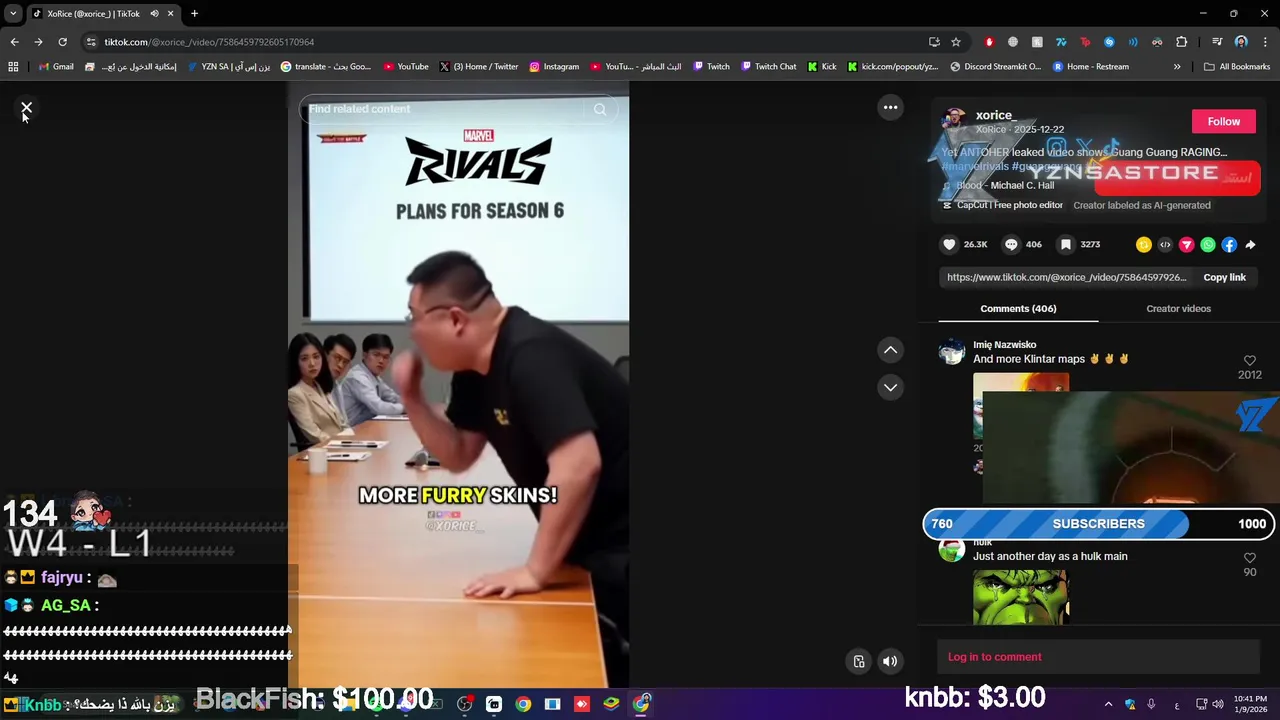Get the embed code via the embed icon
Viewport: 1280px width, 720px height.
[x=1165, y=244]
